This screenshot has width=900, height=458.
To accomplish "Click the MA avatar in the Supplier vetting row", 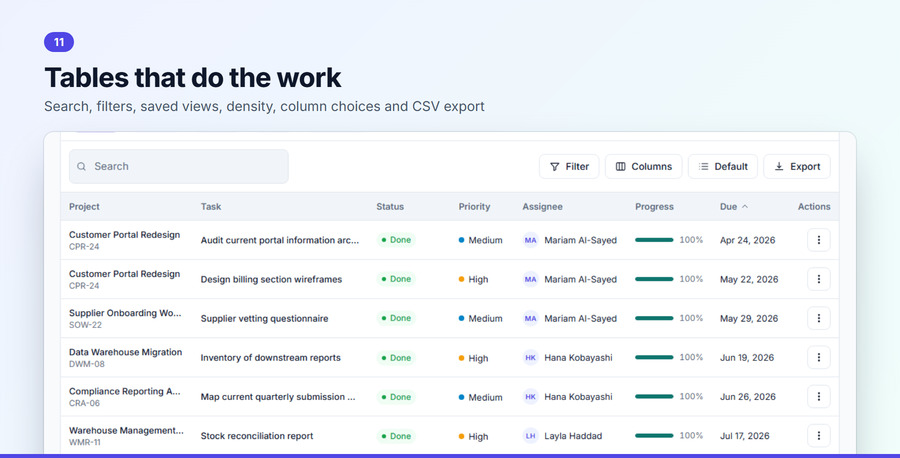I will [x=530, y=318].
